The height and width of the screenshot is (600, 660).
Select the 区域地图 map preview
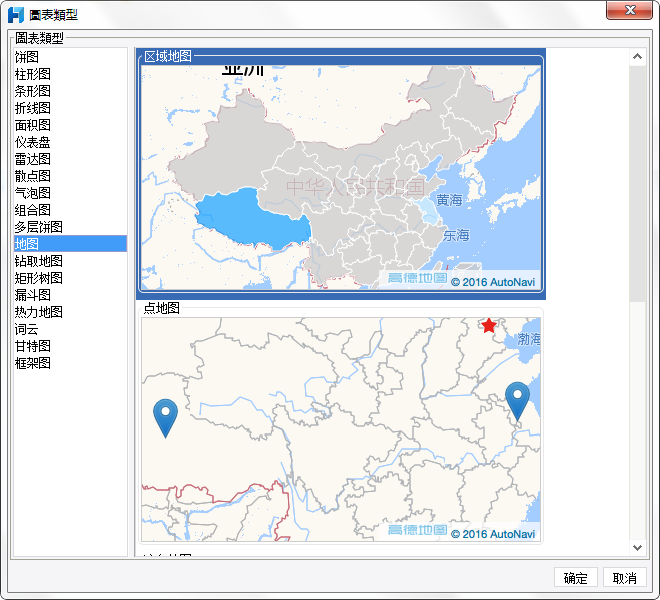tap(341, 174)
